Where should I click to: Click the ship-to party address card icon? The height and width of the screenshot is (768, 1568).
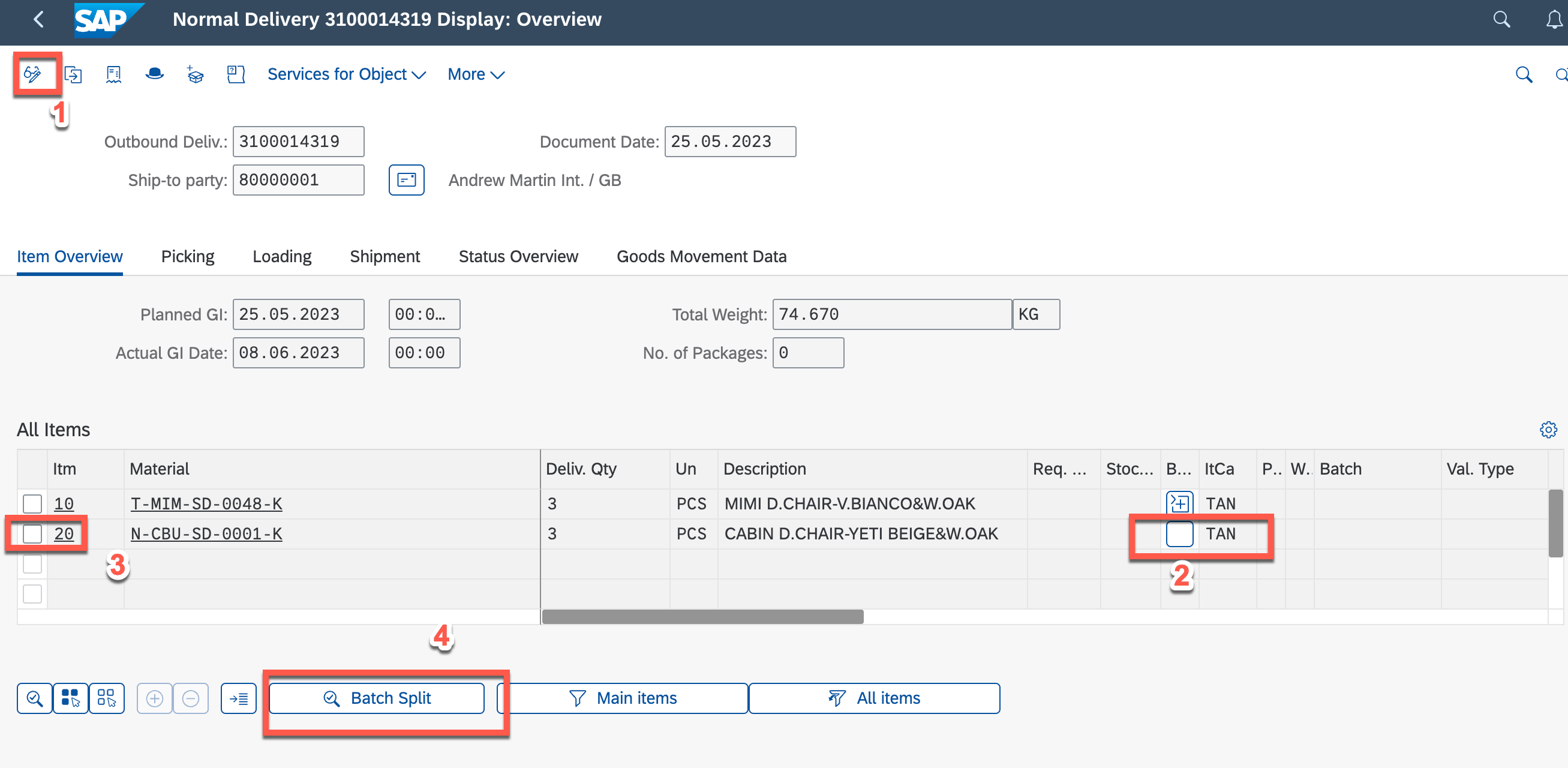click(x=406, y=180)
